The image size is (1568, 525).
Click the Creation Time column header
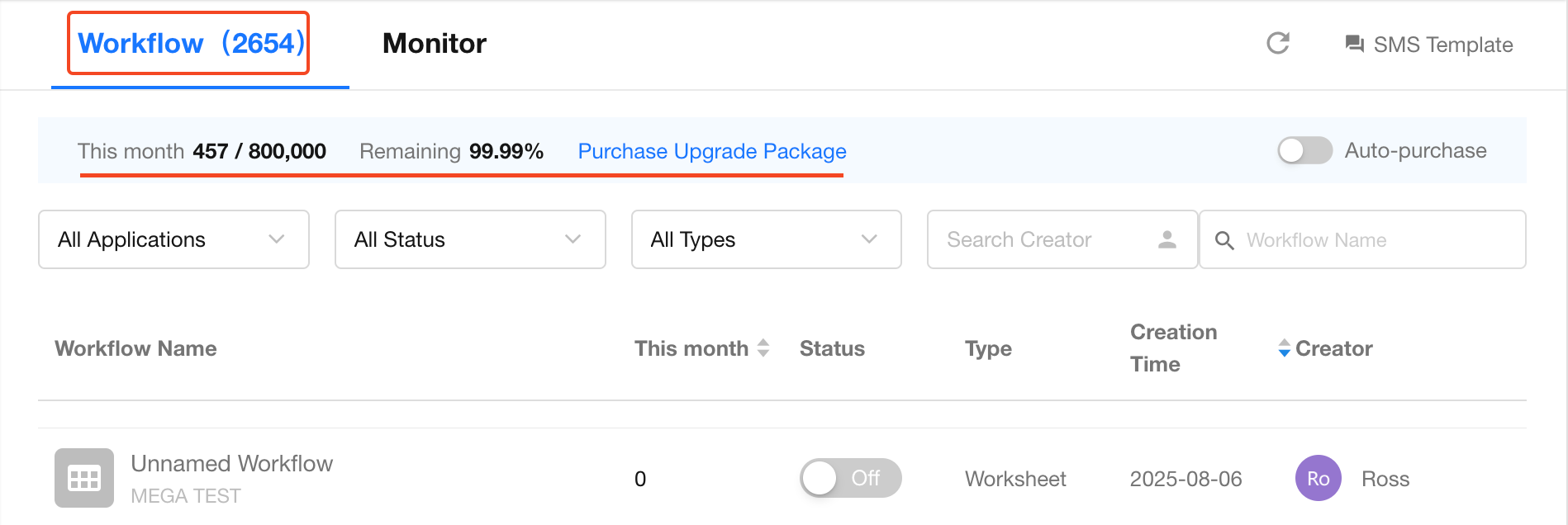click(x=1173, y=348)
